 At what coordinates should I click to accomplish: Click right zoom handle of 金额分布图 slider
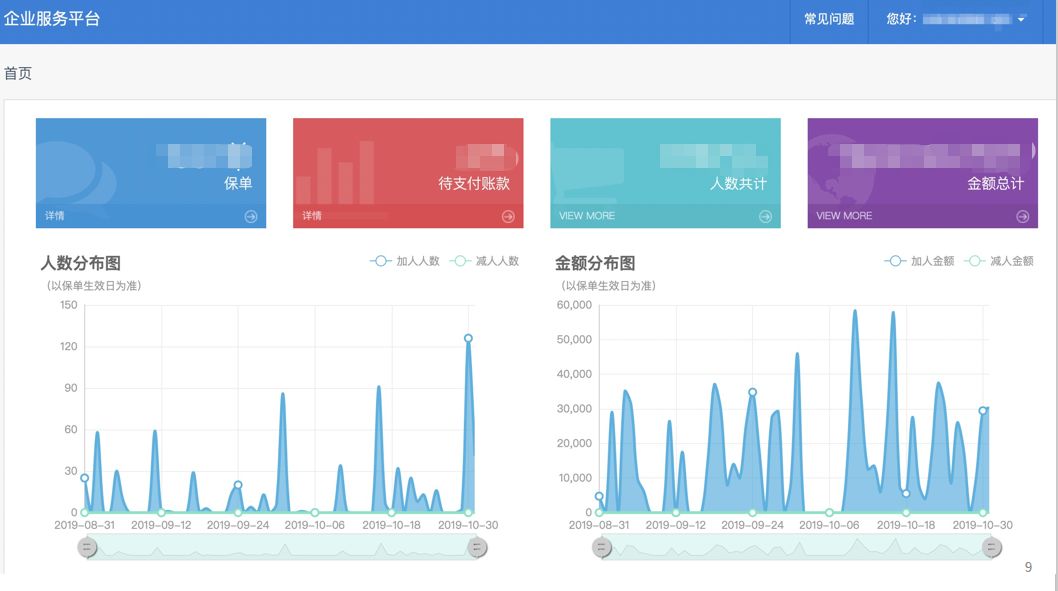pos(992,547)
